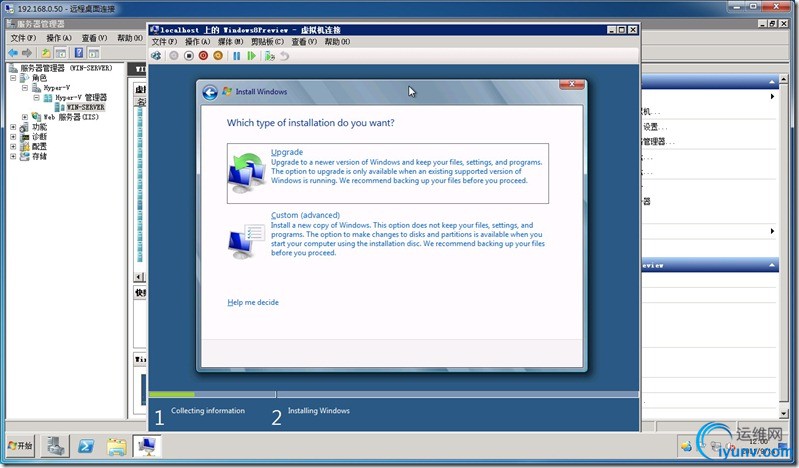Open Server Manager from taskbar

point(55,446)
